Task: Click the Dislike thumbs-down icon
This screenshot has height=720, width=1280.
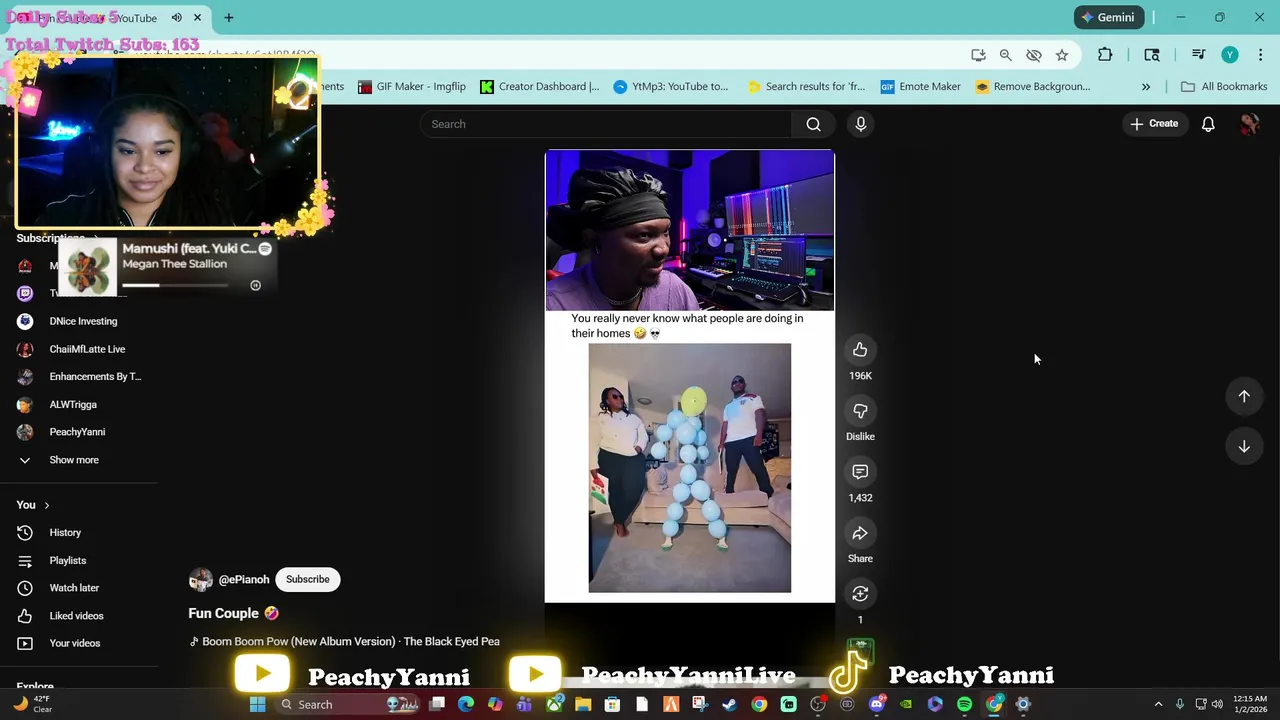Action: click(860, 411)
